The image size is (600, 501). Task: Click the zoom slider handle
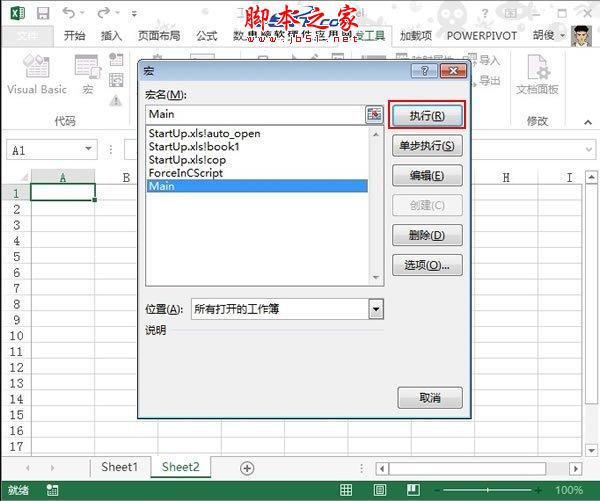pos(488,490)
